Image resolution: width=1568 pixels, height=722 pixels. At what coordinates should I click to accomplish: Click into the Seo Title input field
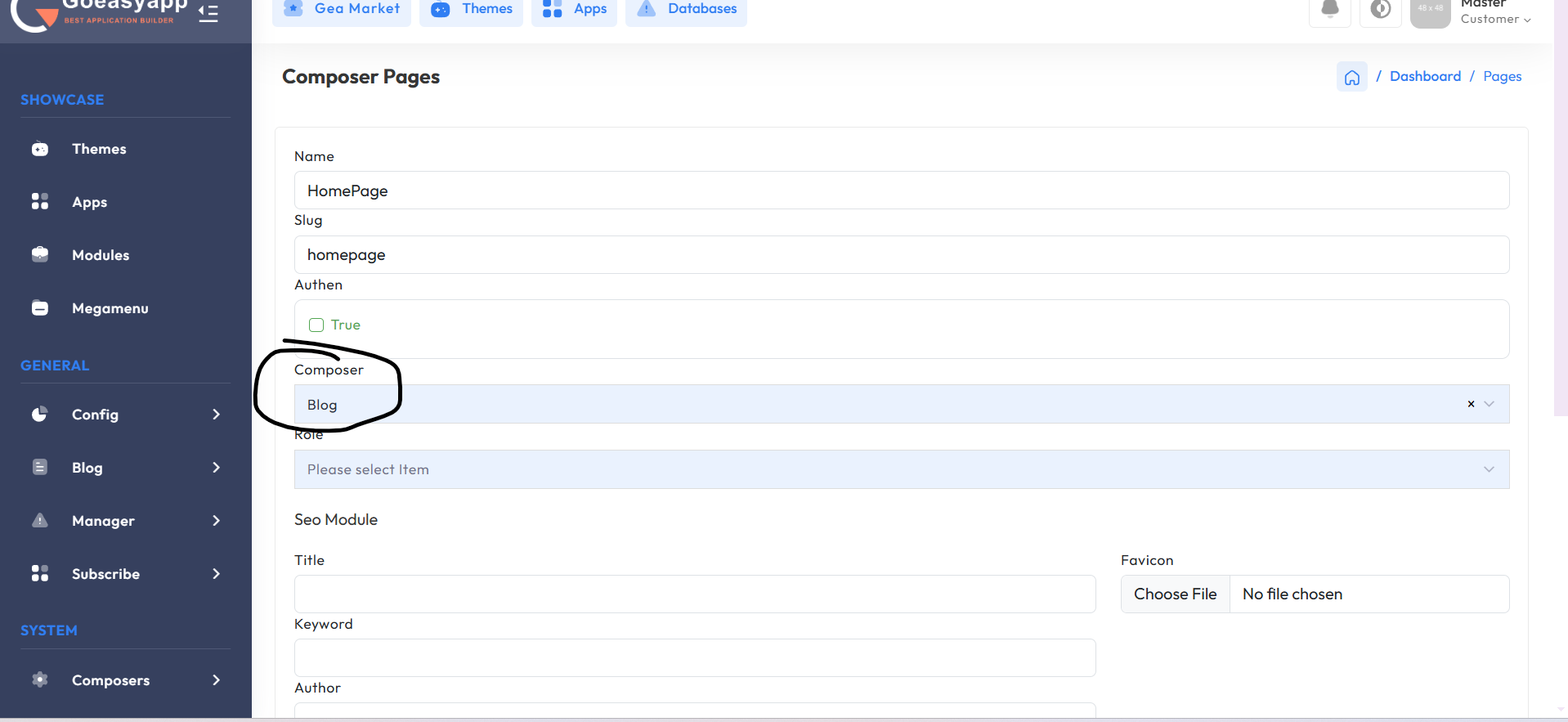point(694,594)
